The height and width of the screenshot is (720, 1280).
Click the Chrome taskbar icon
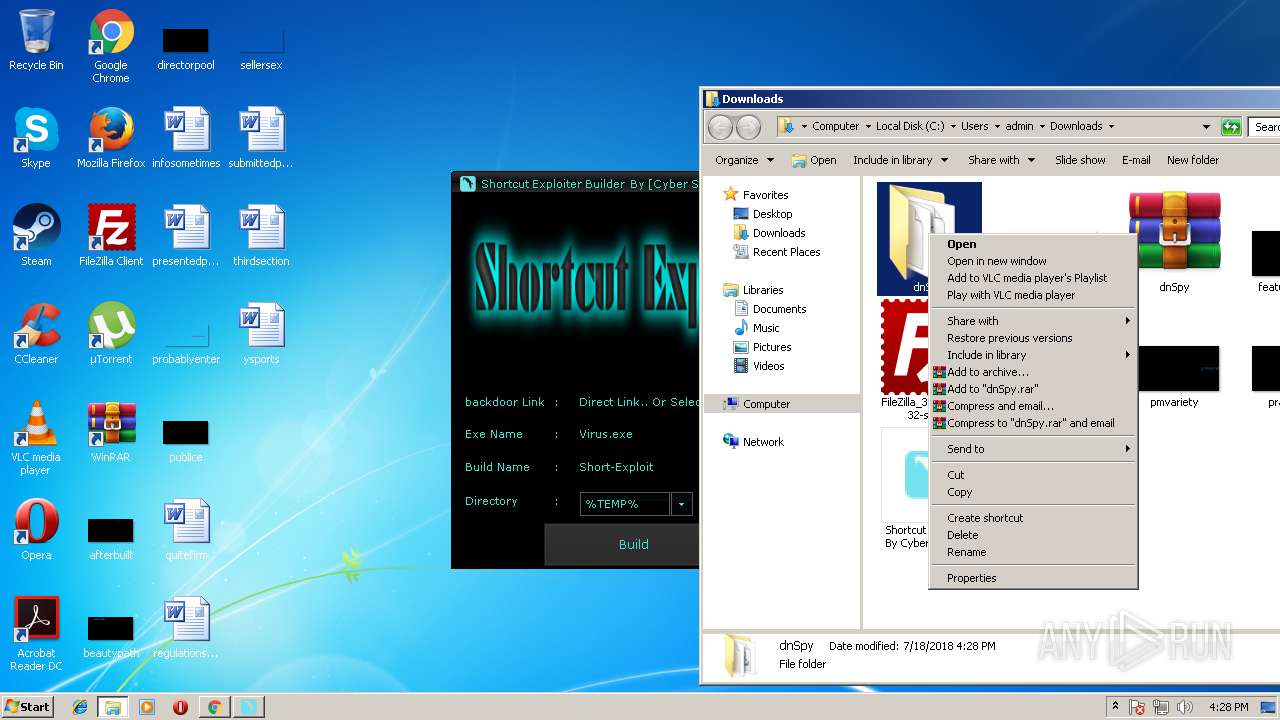pos(214,707)
